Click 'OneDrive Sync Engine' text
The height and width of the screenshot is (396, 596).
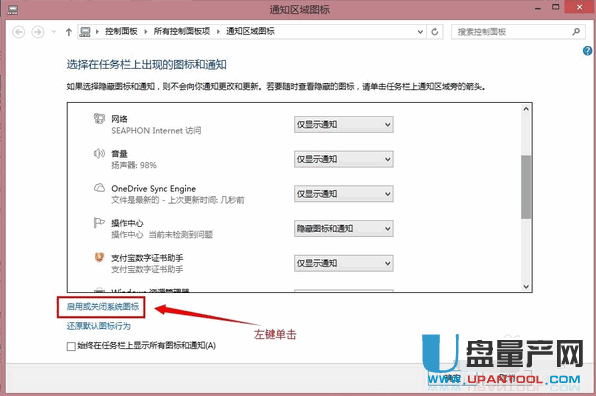154,188
